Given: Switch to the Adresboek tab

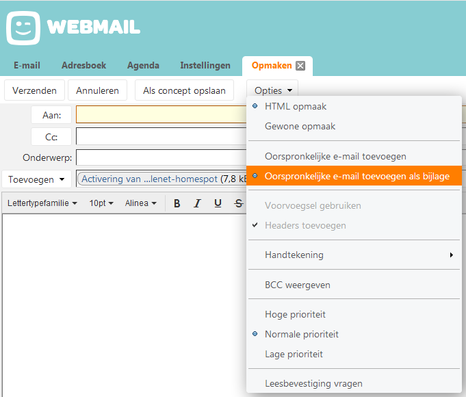Looking at the screenshot, I should tap(84, 65).
